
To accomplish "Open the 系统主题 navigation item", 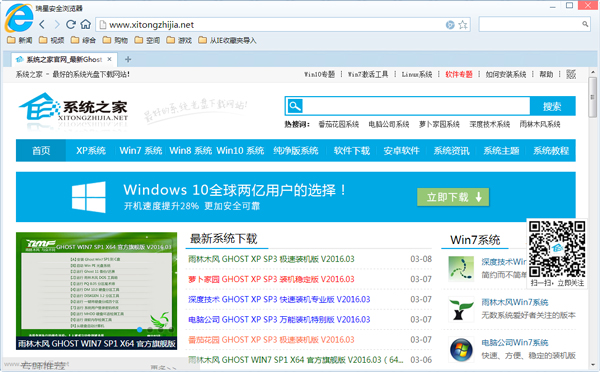I will pyautogui.click(x=501, y=150).
